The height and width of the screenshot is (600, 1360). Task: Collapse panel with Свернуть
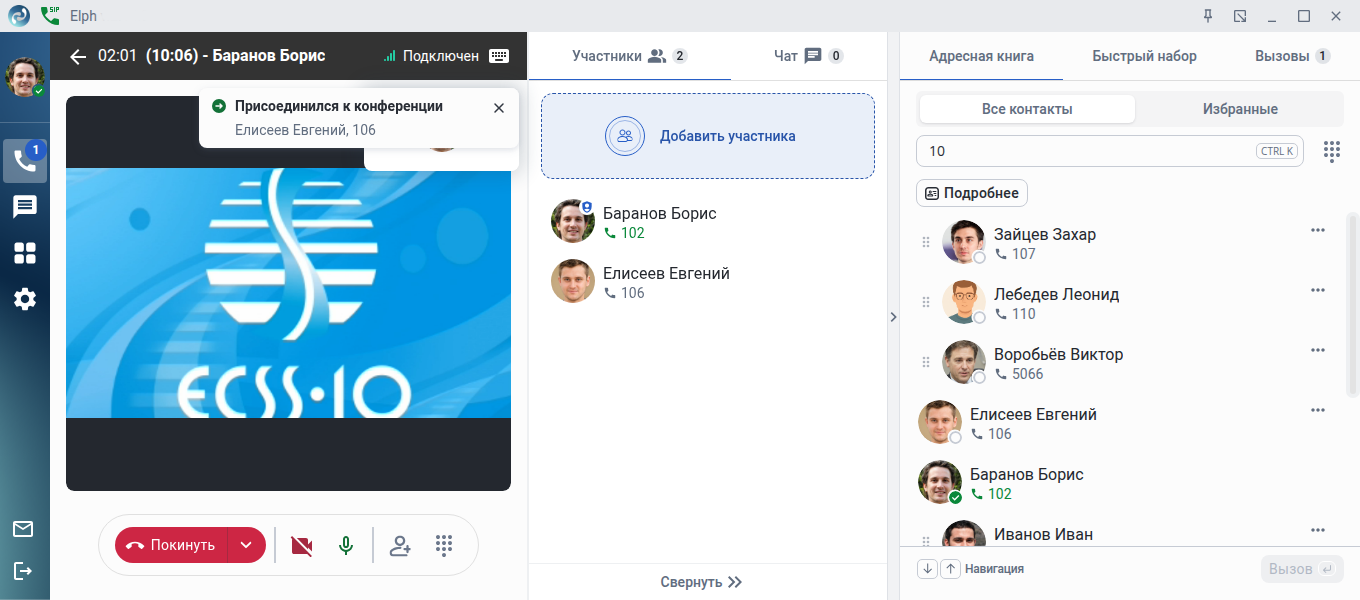[701, 582]
